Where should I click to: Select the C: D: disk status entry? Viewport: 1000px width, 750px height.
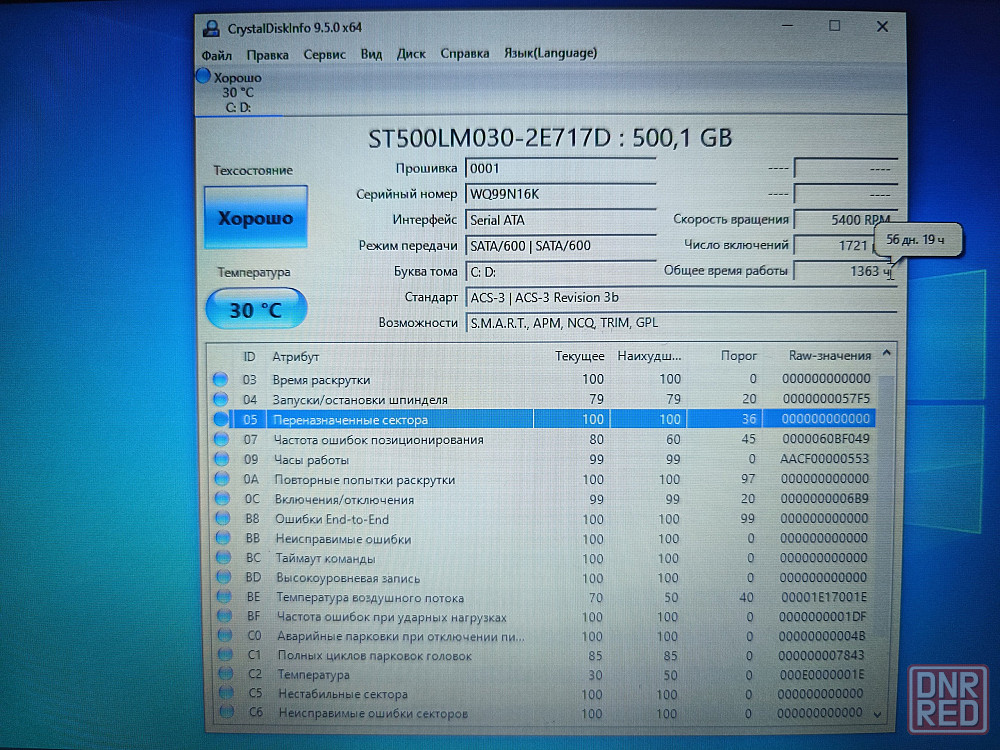point(238,92)
